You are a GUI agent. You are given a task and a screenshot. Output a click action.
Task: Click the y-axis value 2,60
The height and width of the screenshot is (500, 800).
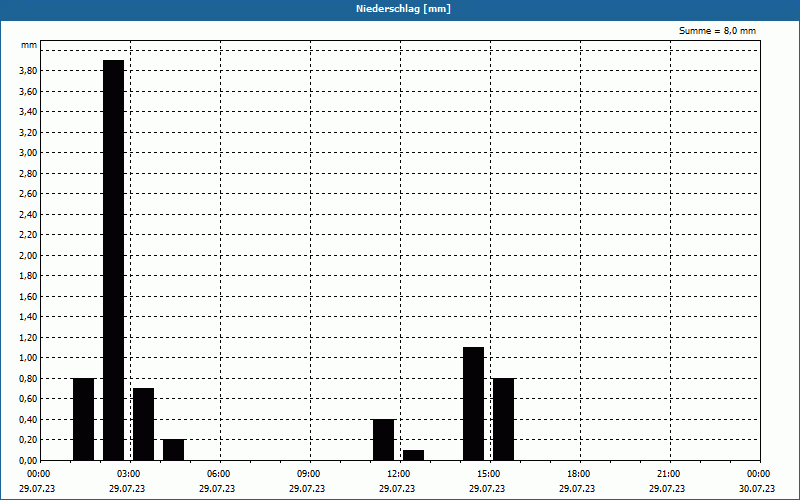28,194
